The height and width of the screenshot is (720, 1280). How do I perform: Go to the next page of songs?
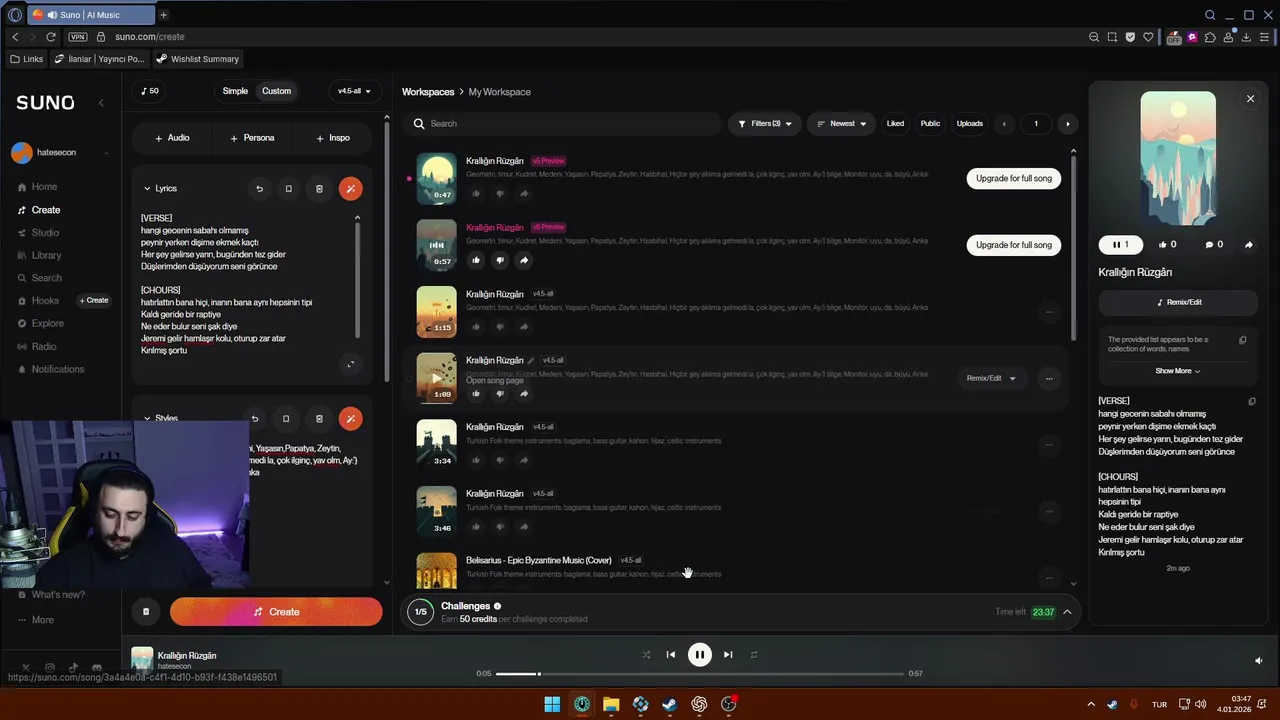point(1067,124)
